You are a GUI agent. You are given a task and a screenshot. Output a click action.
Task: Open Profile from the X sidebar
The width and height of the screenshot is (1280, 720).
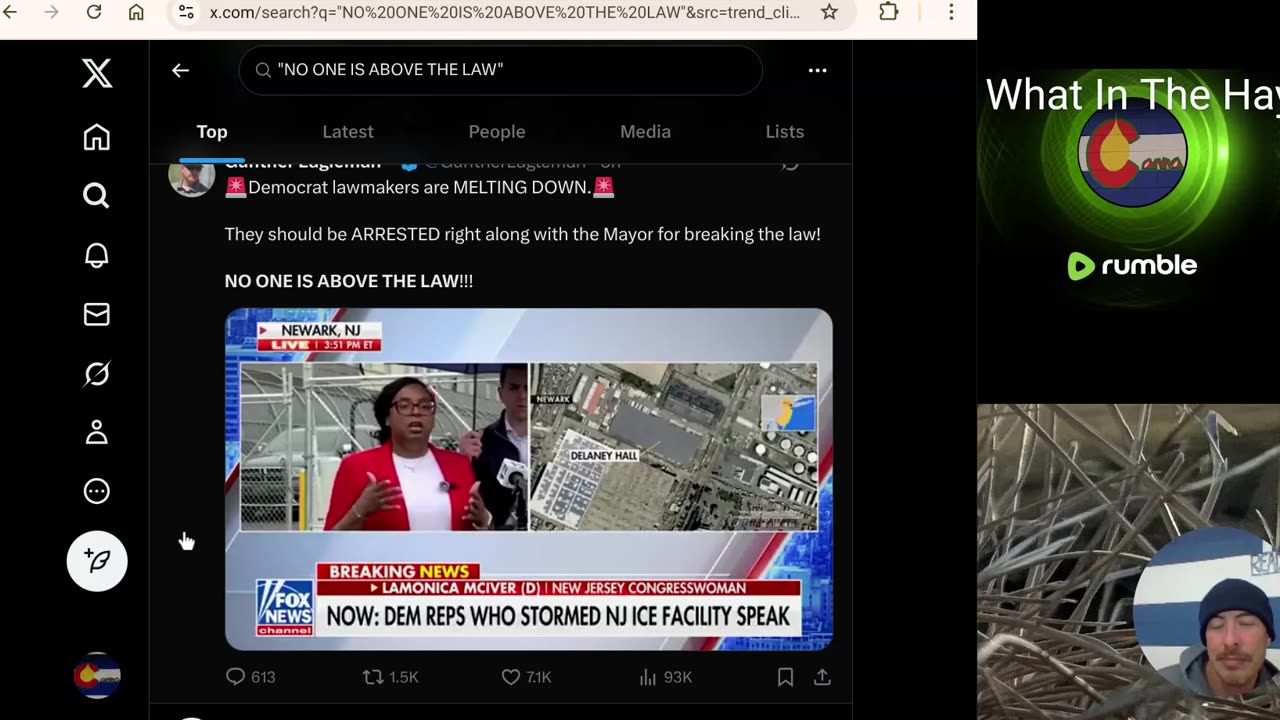click(x=97, y=432)
